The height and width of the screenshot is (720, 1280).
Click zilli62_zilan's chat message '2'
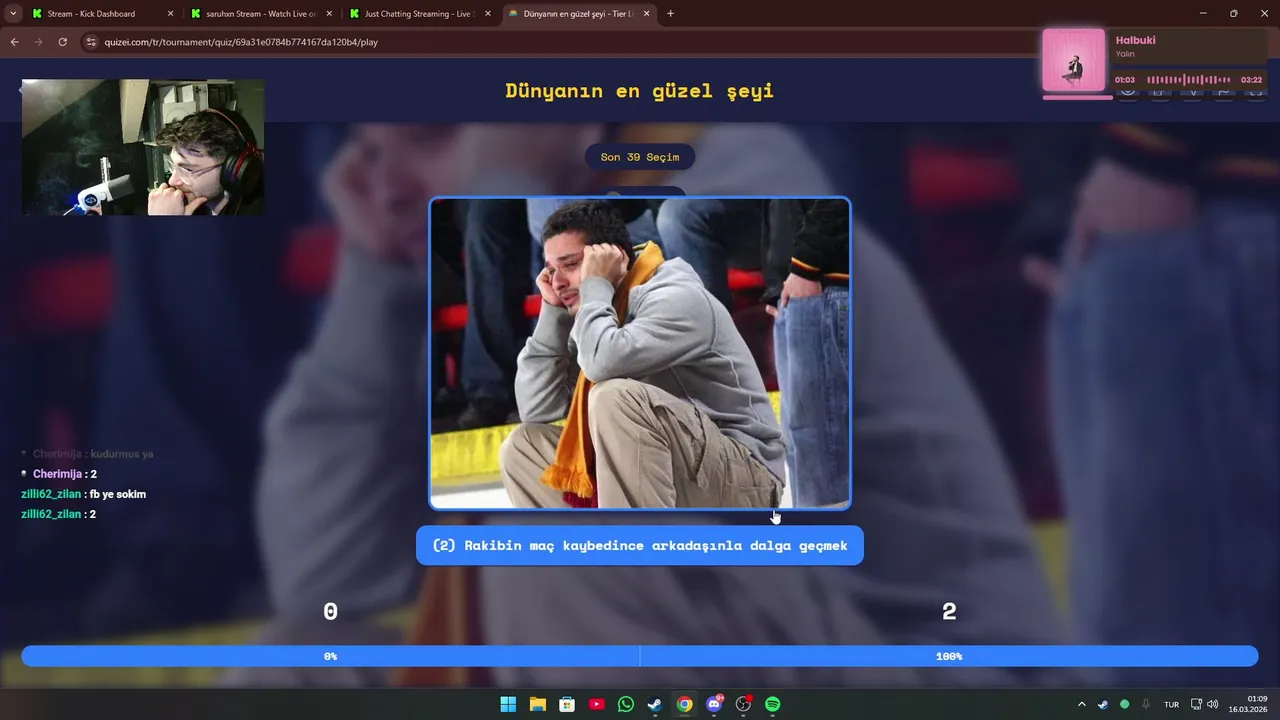click(x=92, y=514)
